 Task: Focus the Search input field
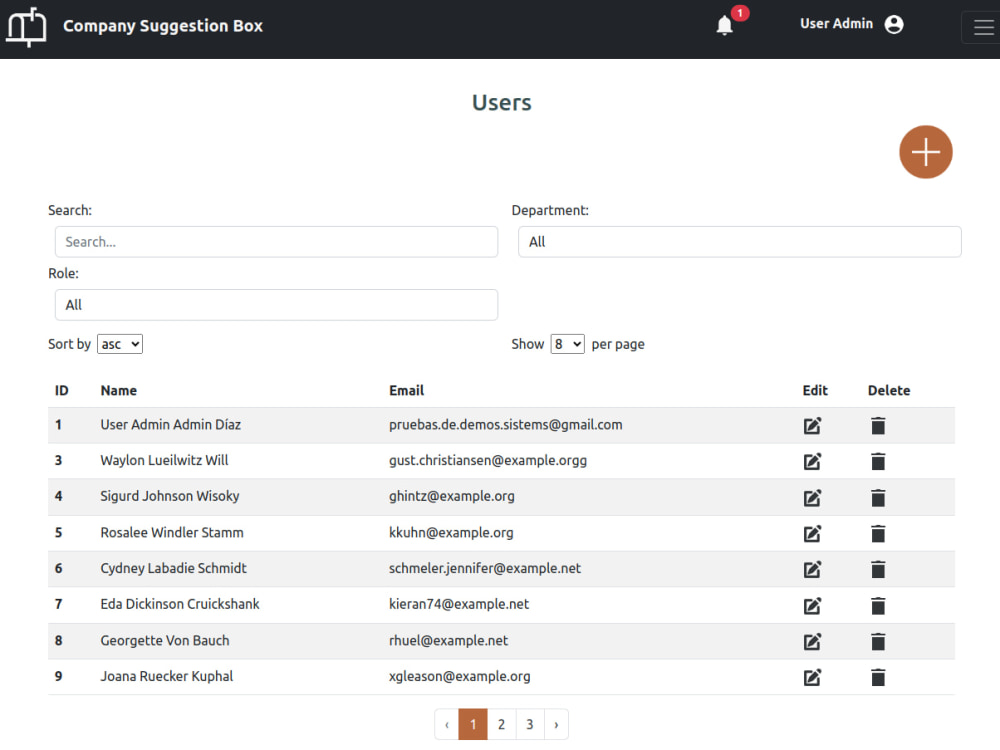[x=276, y=242]
